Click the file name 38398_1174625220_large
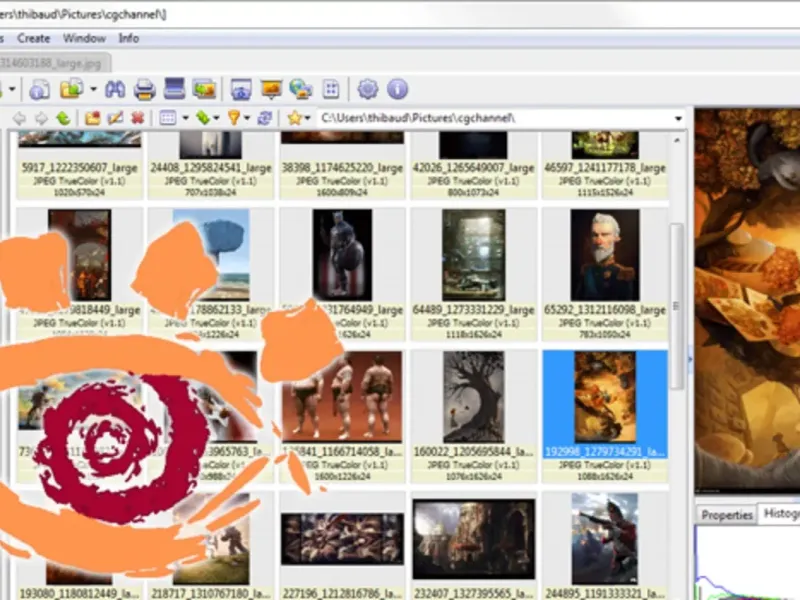Viewport: 800px width, 600px height. point(342,168)
